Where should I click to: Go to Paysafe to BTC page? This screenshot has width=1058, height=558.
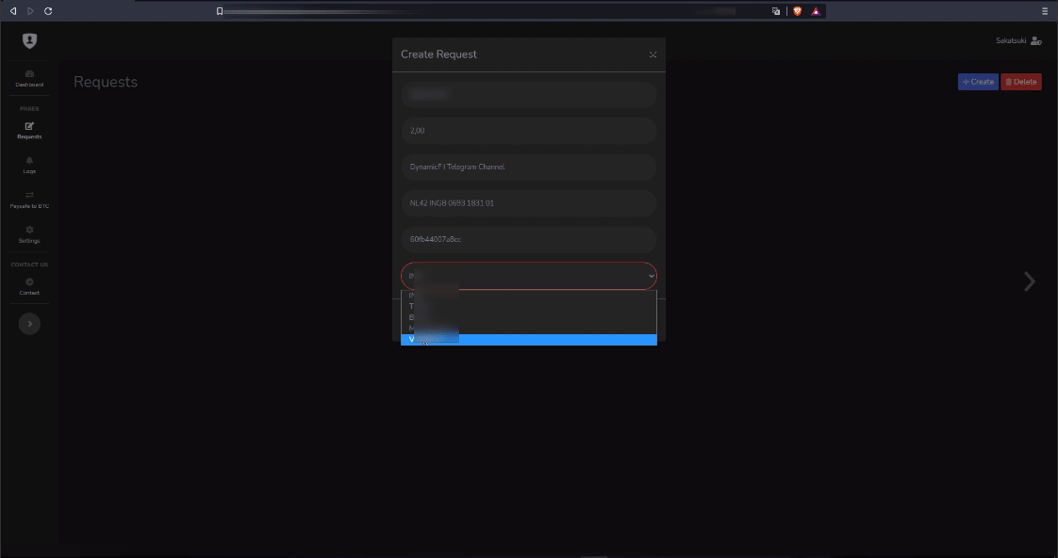tap(29, 199)
